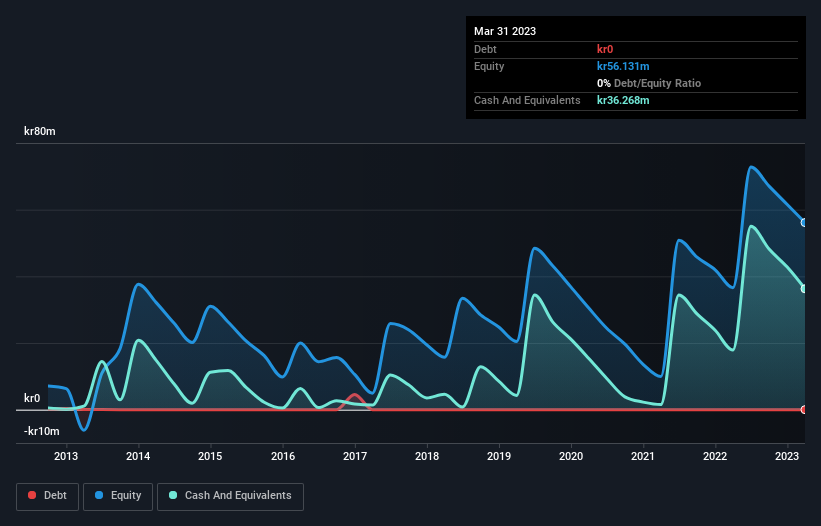
Task: Click Cash And Equivalents tooltip row label
Action: (x=527, y=100)
